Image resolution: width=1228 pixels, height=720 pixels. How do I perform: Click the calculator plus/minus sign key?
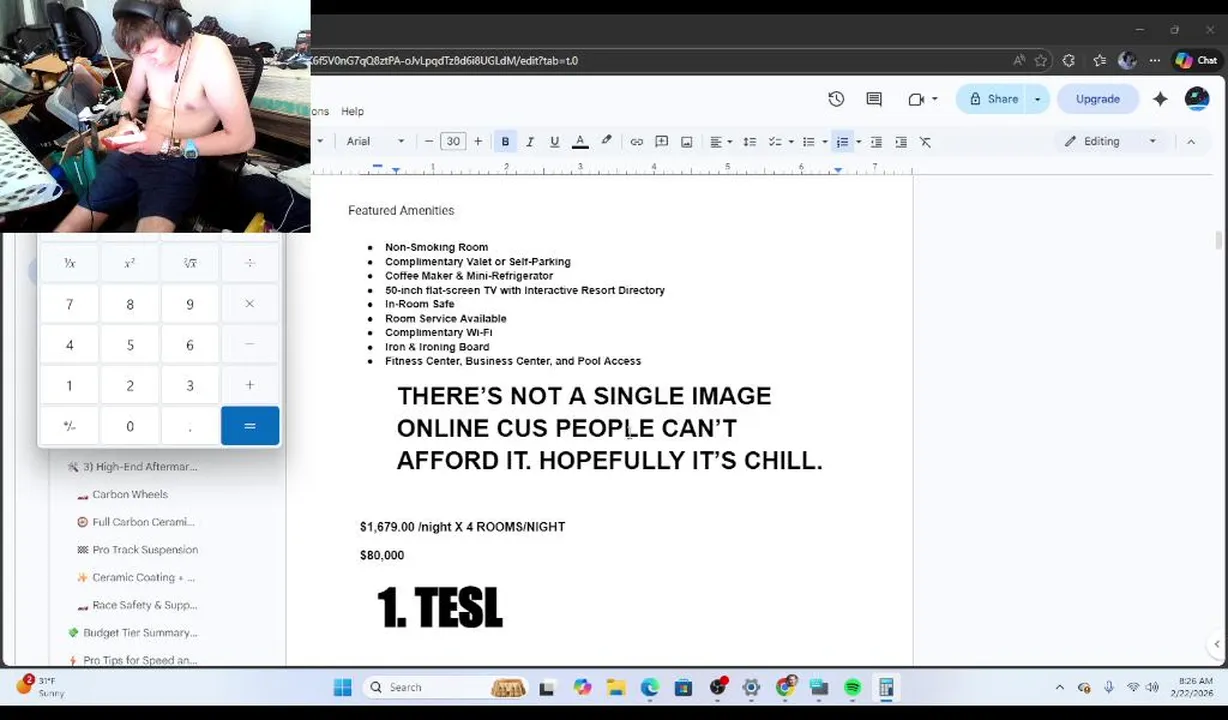[x=69, y=426]
